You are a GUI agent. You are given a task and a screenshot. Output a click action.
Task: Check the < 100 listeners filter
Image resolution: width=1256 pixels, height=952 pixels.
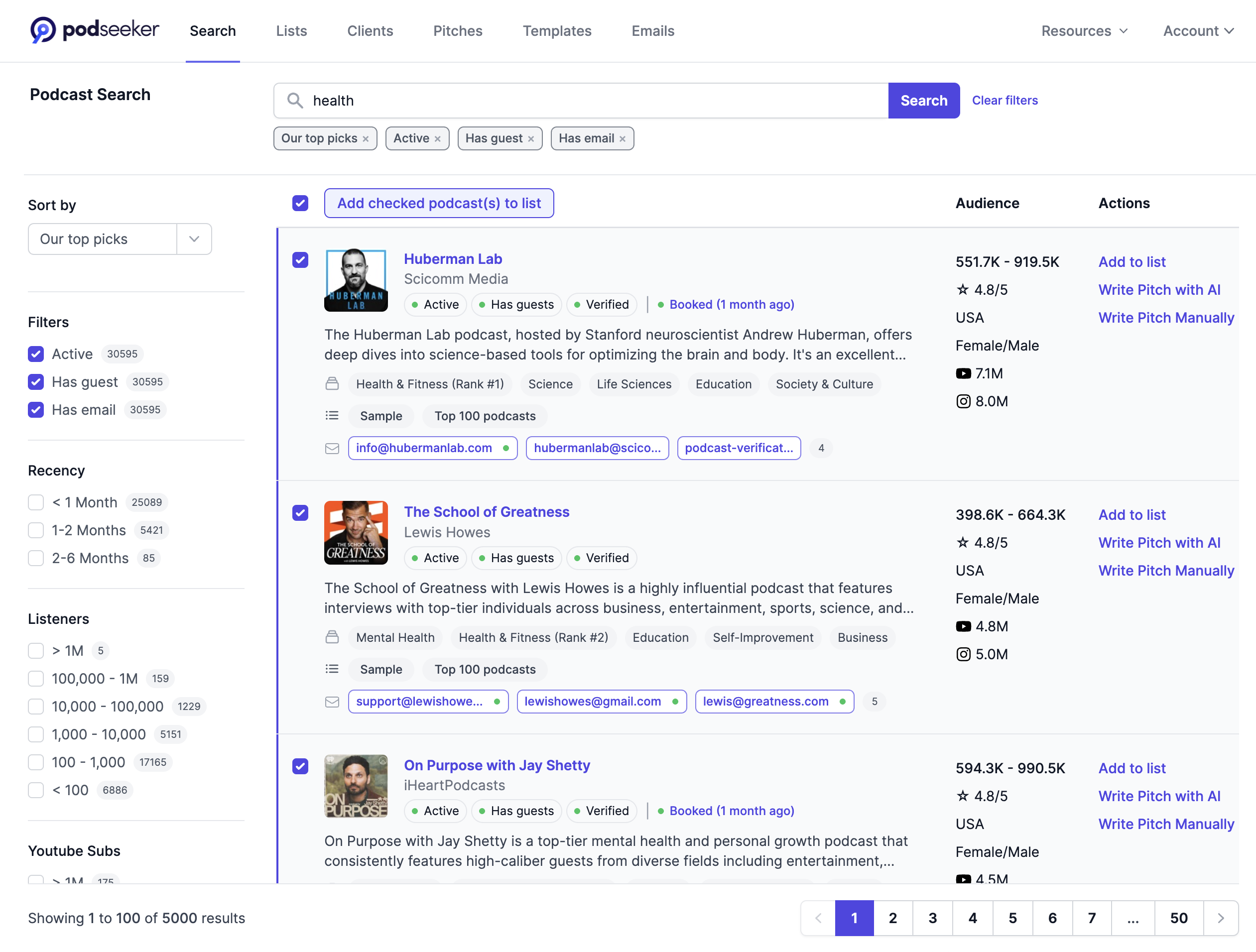click(36, 790)
